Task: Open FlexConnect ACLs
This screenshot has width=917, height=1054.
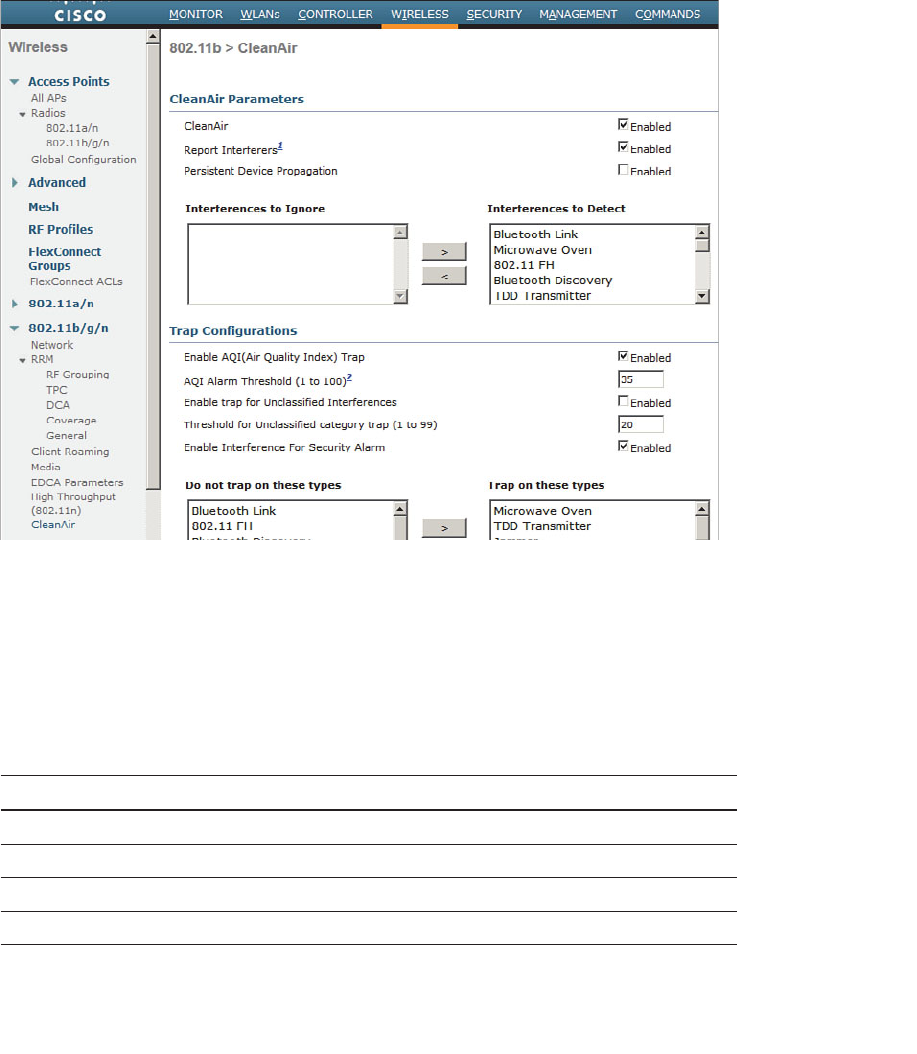Action: (76, 282)
